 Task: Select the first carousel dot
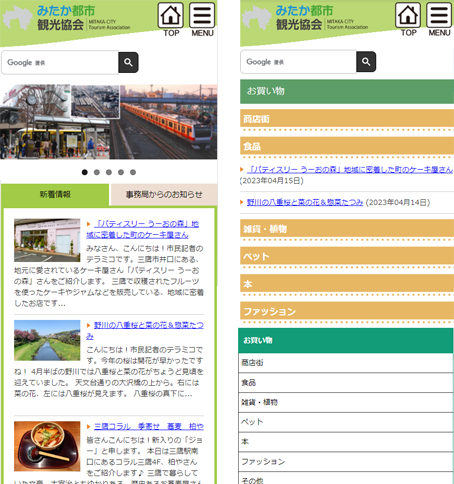tap(85, 172)
